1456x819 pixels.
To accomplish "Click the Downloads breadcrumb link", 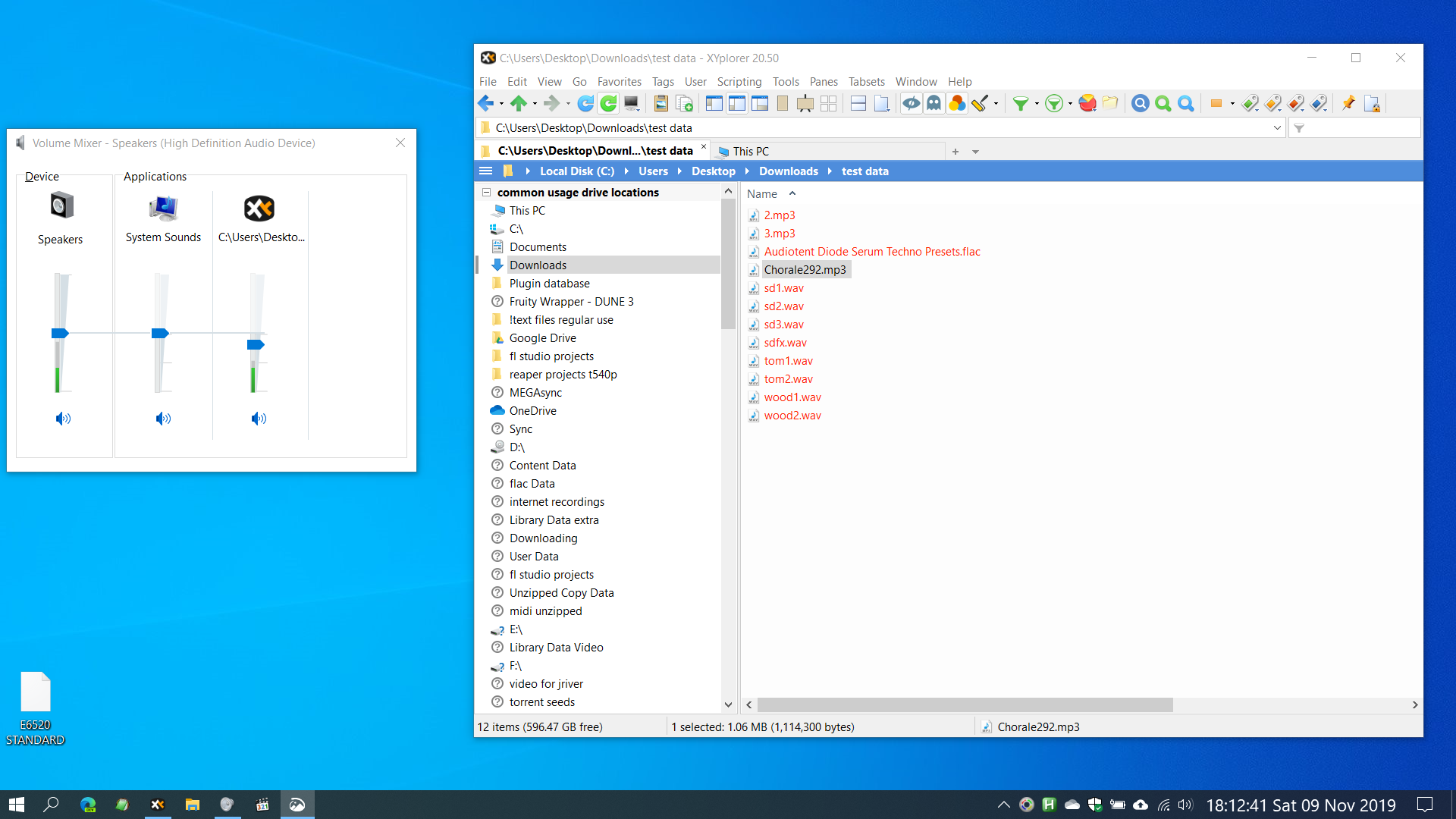I will [789, 171].
